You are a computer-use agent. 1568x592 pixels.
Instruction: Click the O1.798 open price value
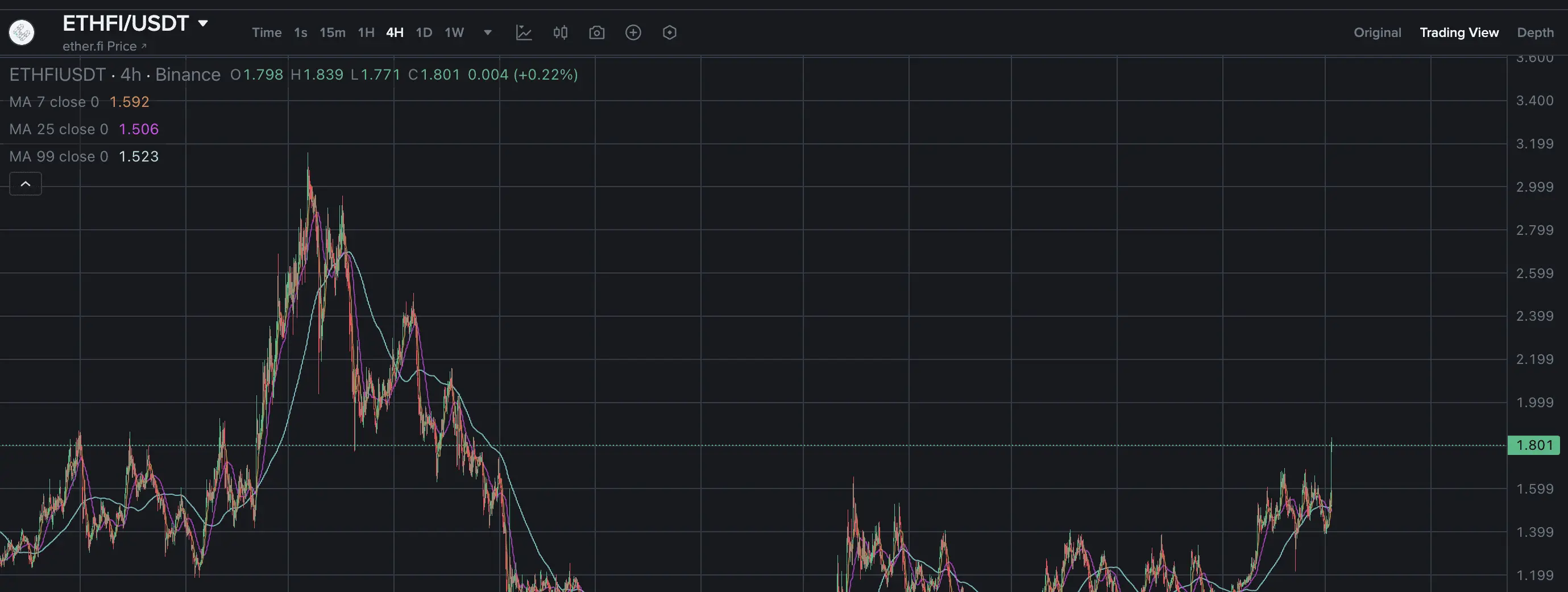(x=257, y=74)
